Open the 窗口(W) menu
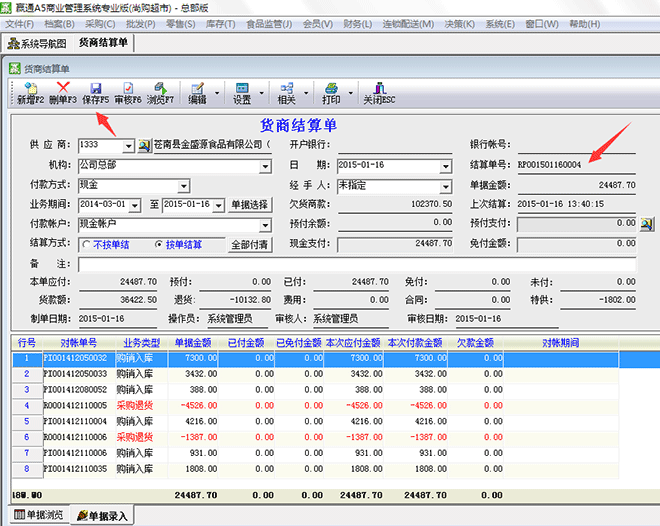Screen dimensions: 660x526 [x=542, y=24]
